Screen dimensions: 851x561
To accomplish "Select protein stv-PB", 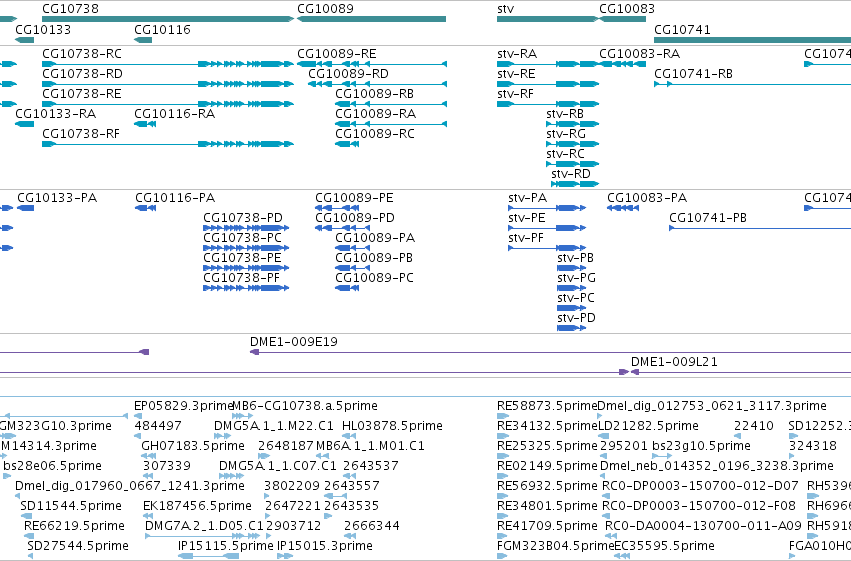I will (x=575, y=257).
